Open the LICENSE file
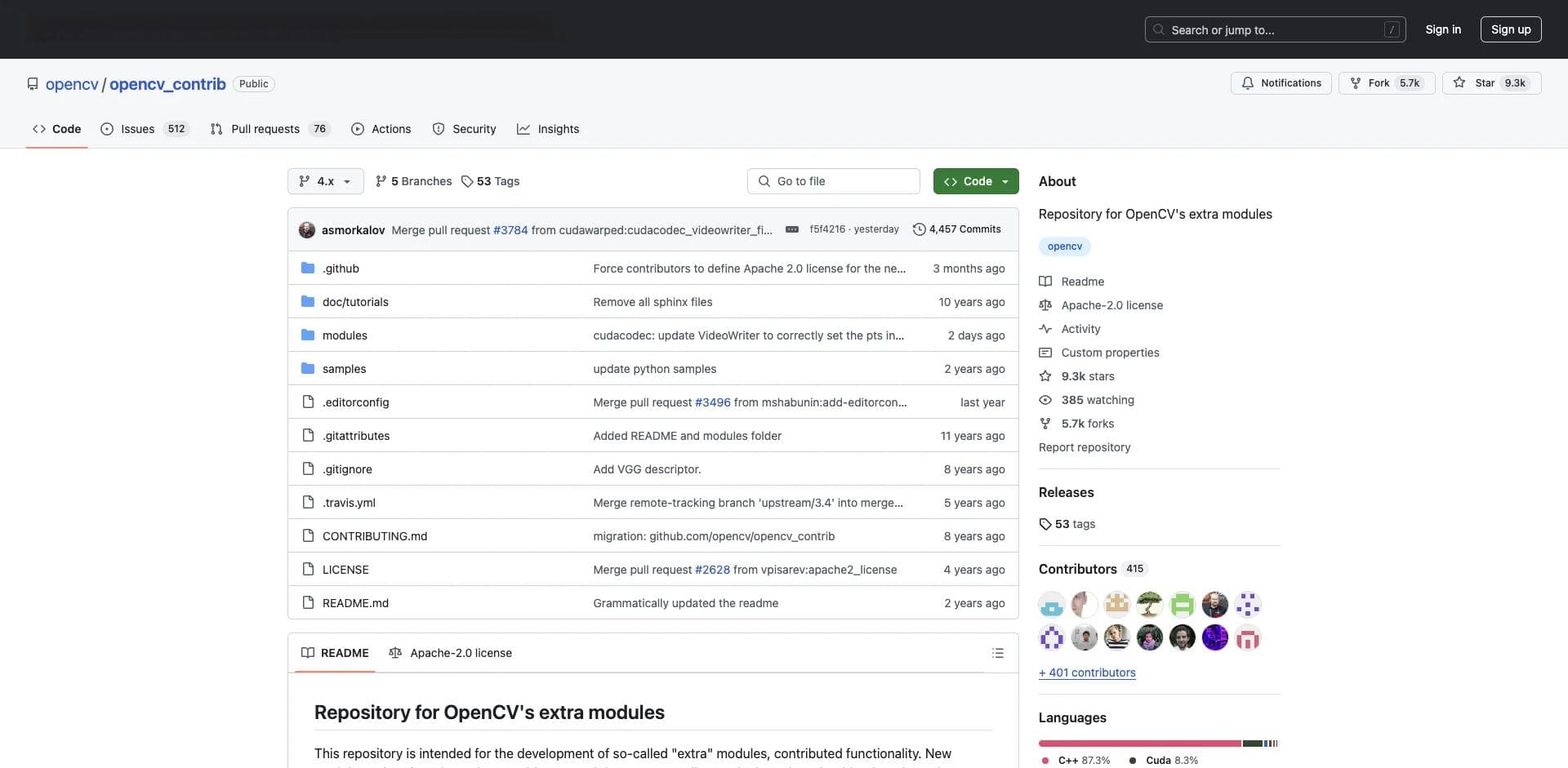This screenshot has height=768, width=1568. point(345,570)
